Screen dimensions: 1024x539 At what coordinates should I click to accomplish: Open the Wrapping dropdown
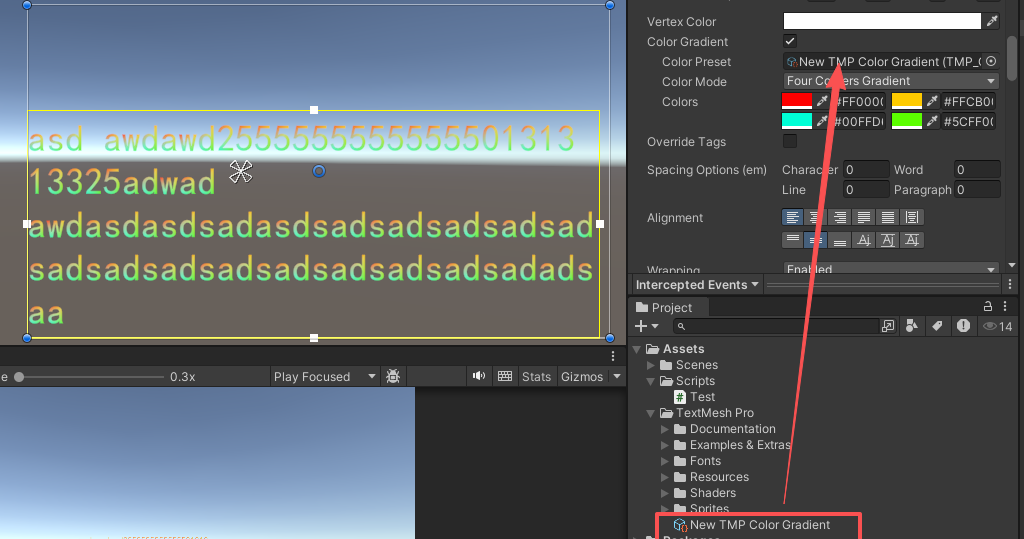(x=891, y=269)
